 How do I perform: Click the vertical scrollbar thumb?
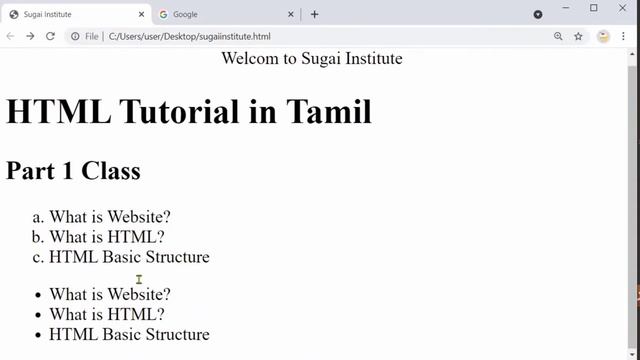(x=632, y=206)
